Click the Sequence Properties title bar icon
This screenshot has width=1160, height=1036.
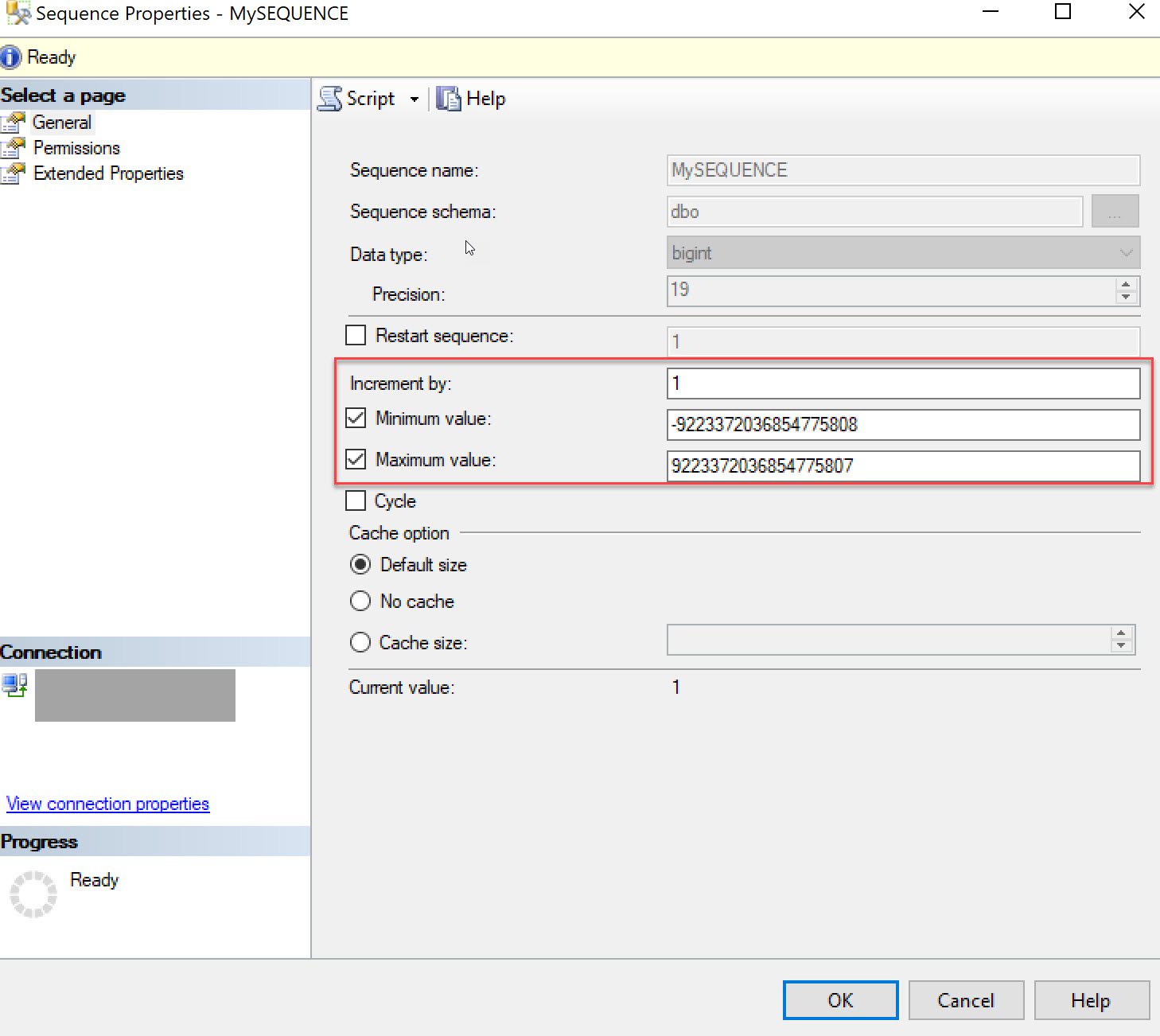tap(18, 13)
